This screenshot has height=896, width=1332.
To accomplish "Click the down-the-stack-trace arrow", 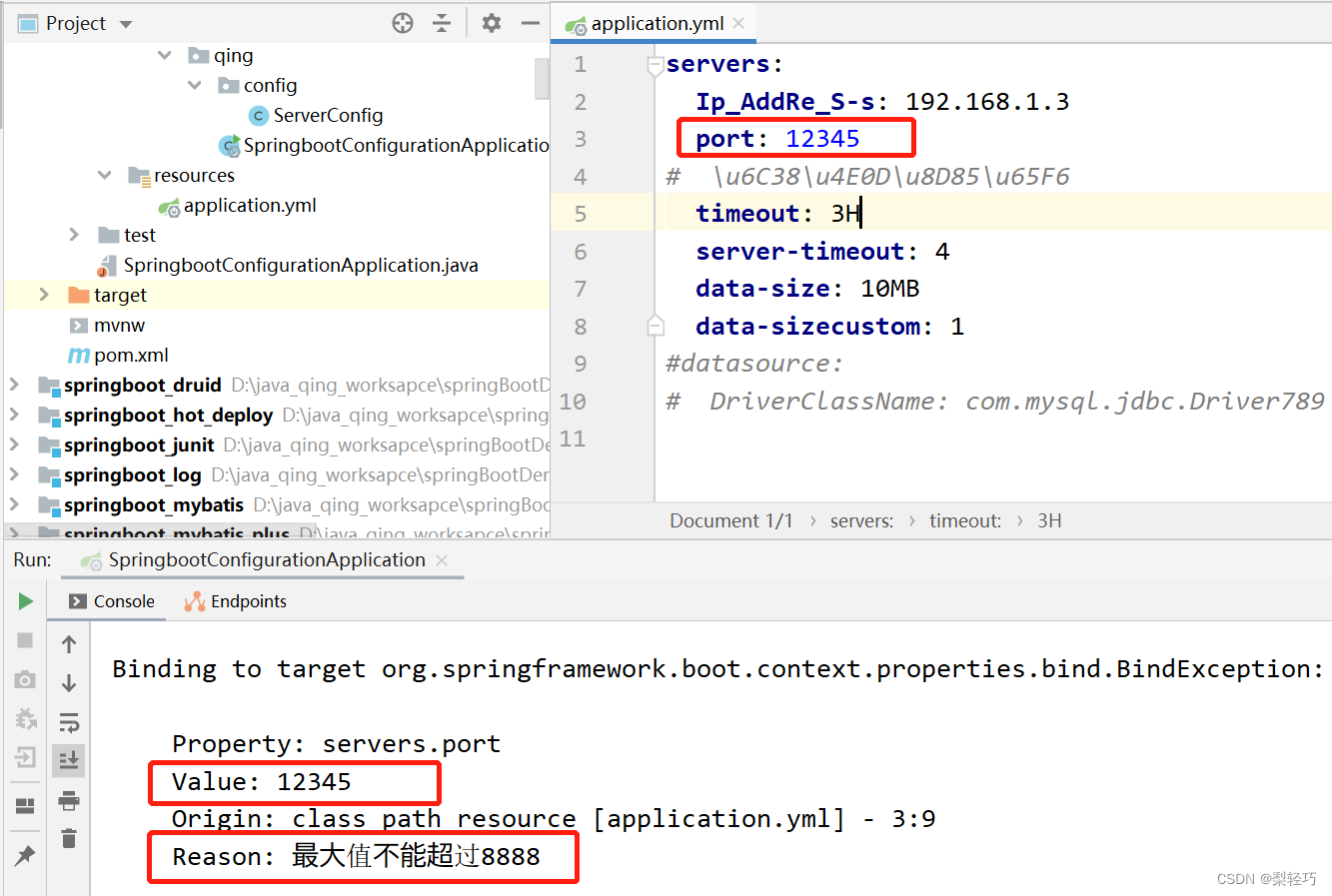I will (x=68, y=681).
